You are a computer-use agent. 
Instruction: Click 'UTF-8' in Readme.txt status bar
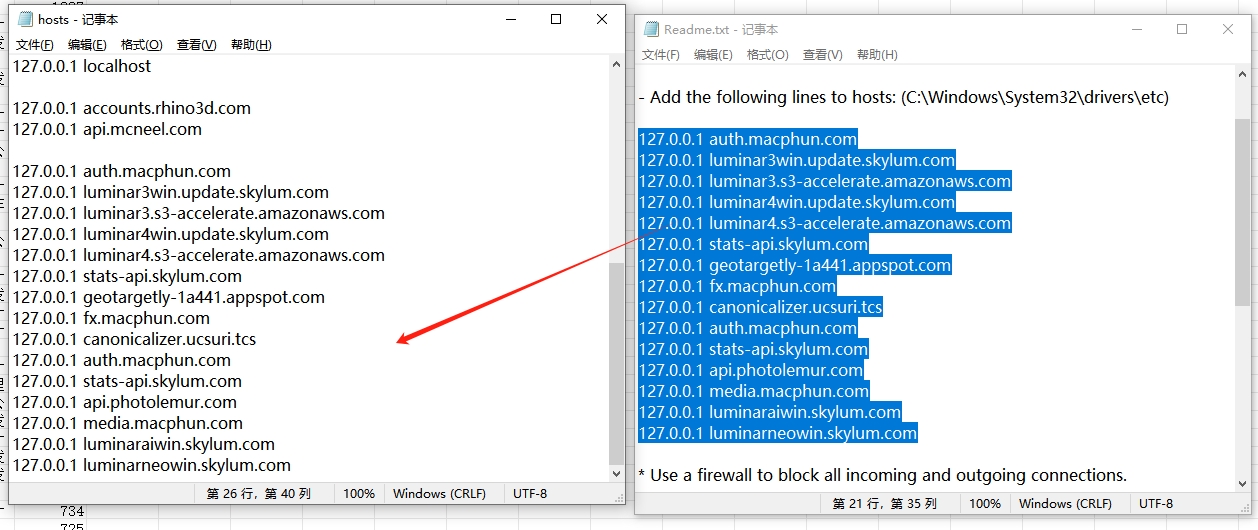pos(1156,503)
